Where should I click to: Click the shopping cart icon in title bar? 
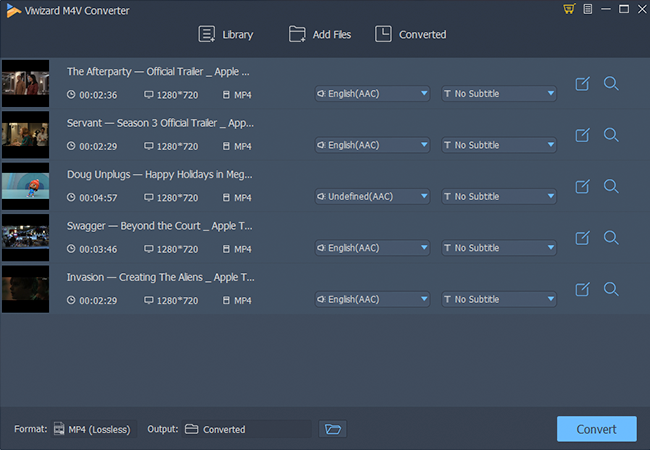570,10
